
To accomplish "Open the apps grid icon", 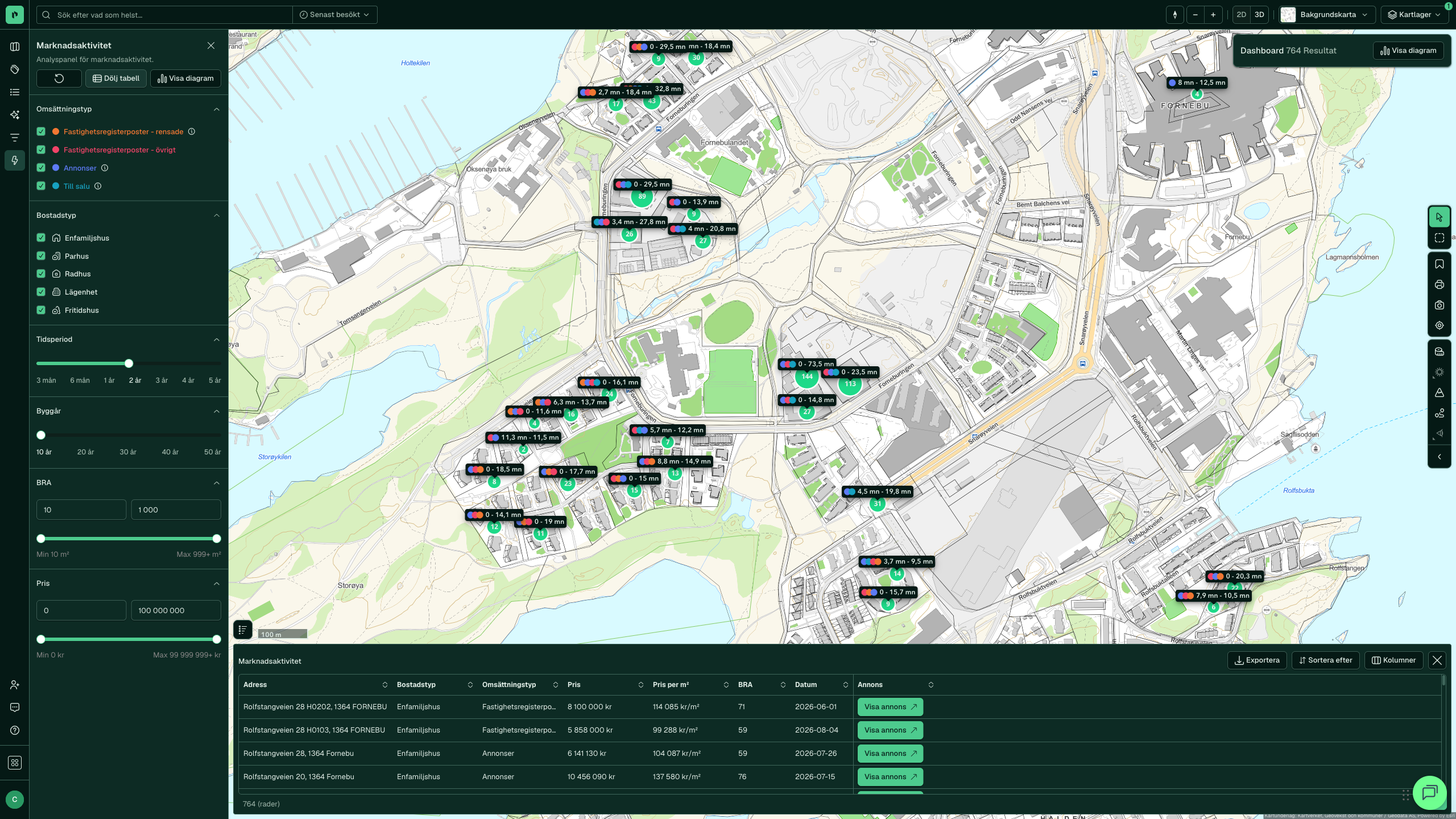I will click(x=15, y=763).
